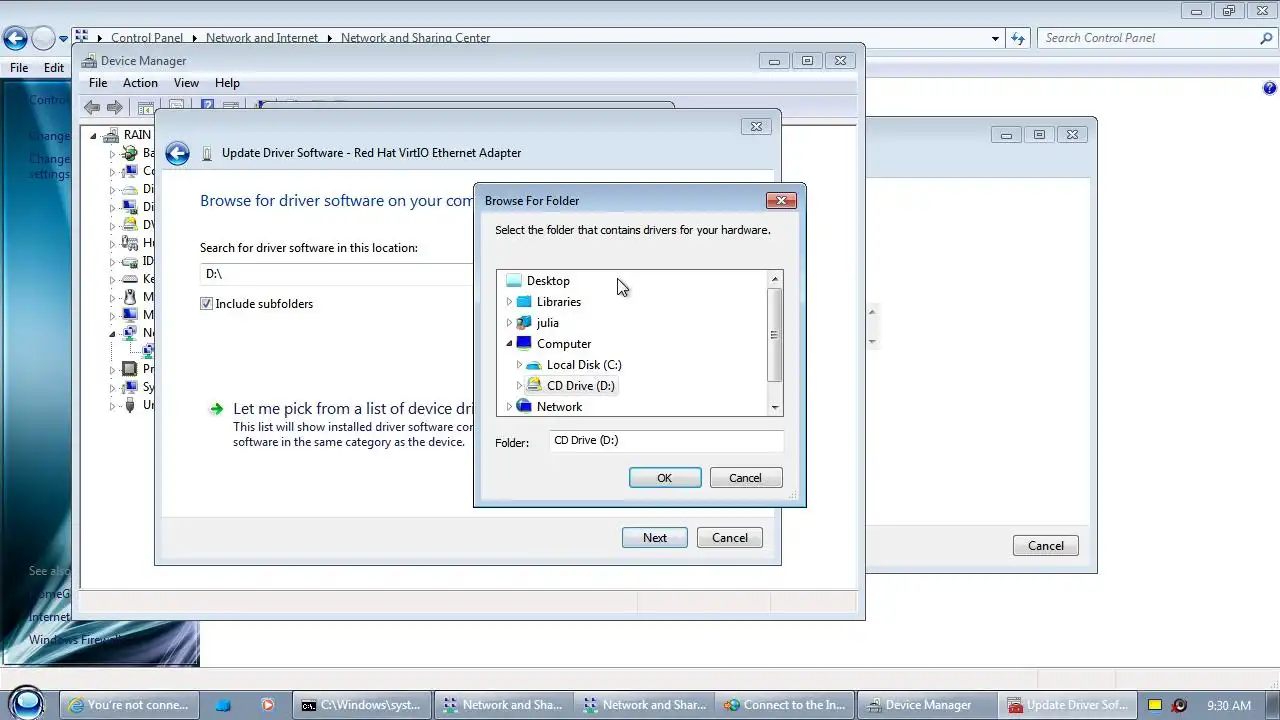Screen dimensions: 1280x720
Task: Toggle Device Manager console tree toolbar icon
Action: 146,107
